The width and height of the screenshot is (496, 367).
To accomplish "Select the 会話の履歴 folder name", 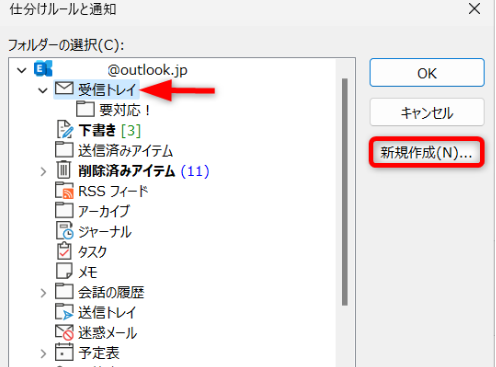I will tap(111, 293).
